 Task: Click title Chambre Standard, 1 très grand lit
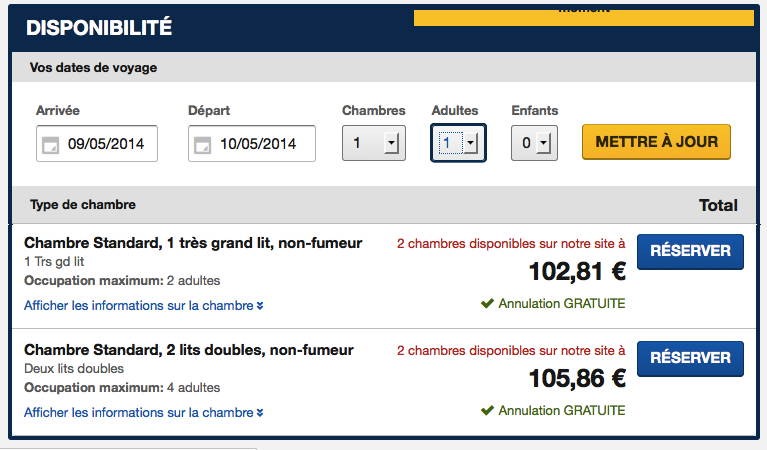(x=192, y=243)
